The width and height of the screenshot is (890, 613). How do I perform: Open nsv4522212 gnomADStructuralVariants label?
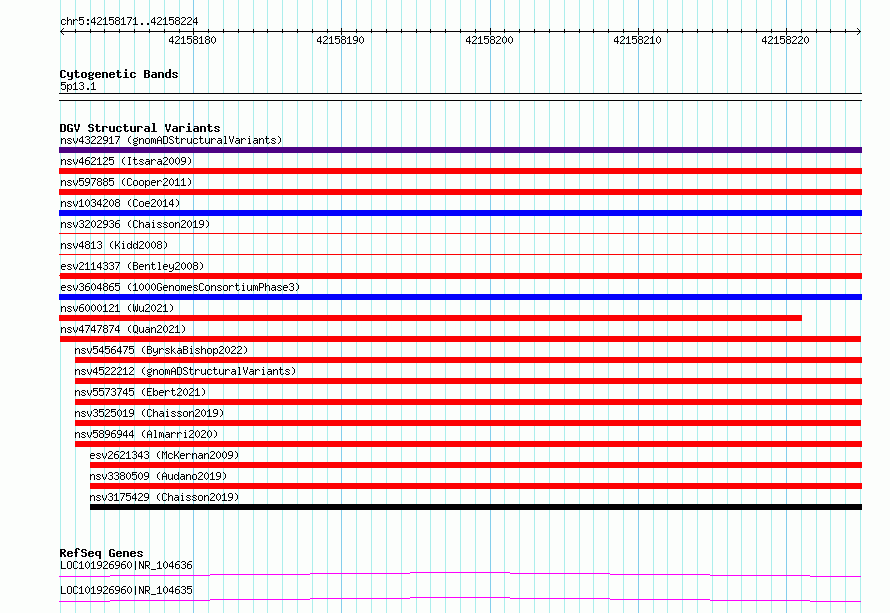pos(185,371)
